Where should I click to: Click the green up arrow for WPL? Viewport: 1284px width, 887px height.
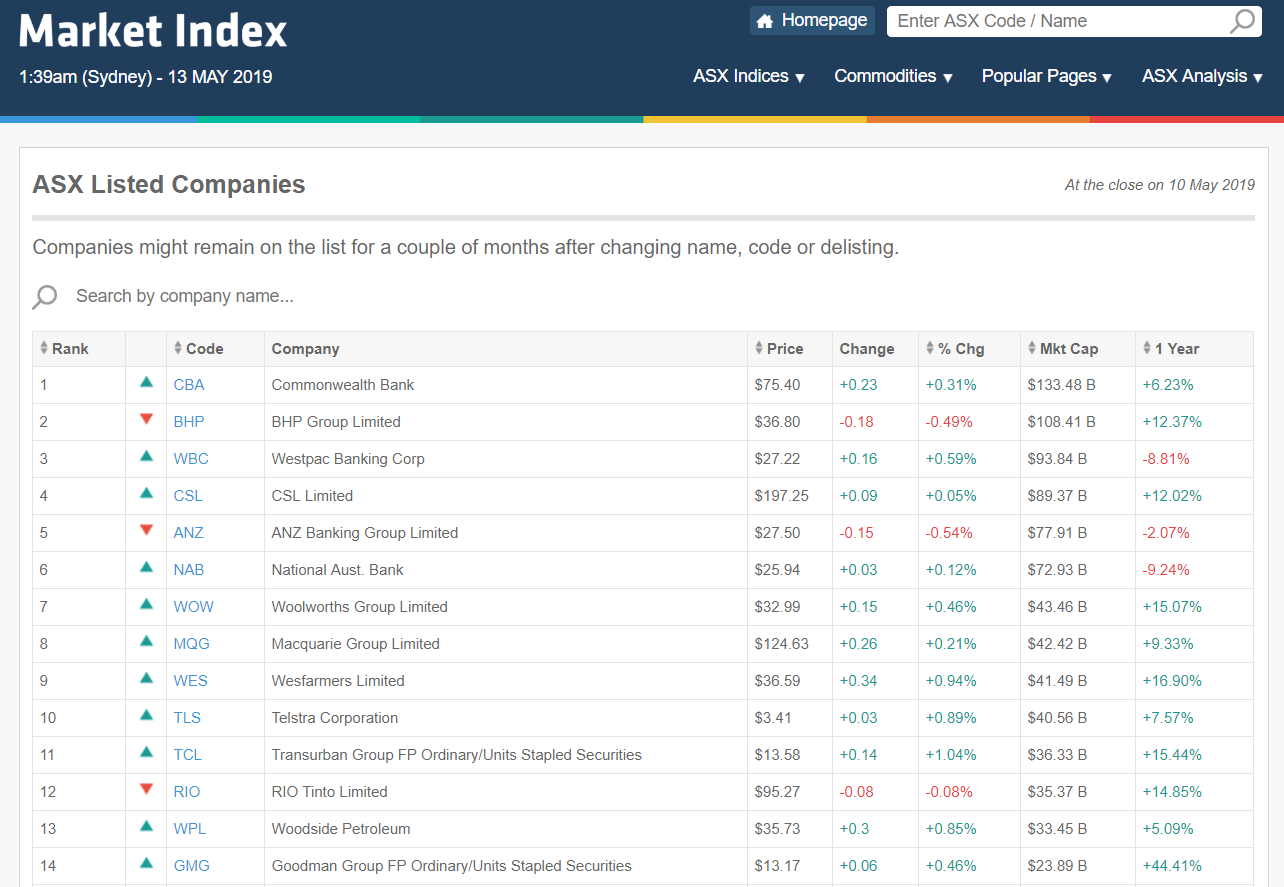click(x=147, y=826)
